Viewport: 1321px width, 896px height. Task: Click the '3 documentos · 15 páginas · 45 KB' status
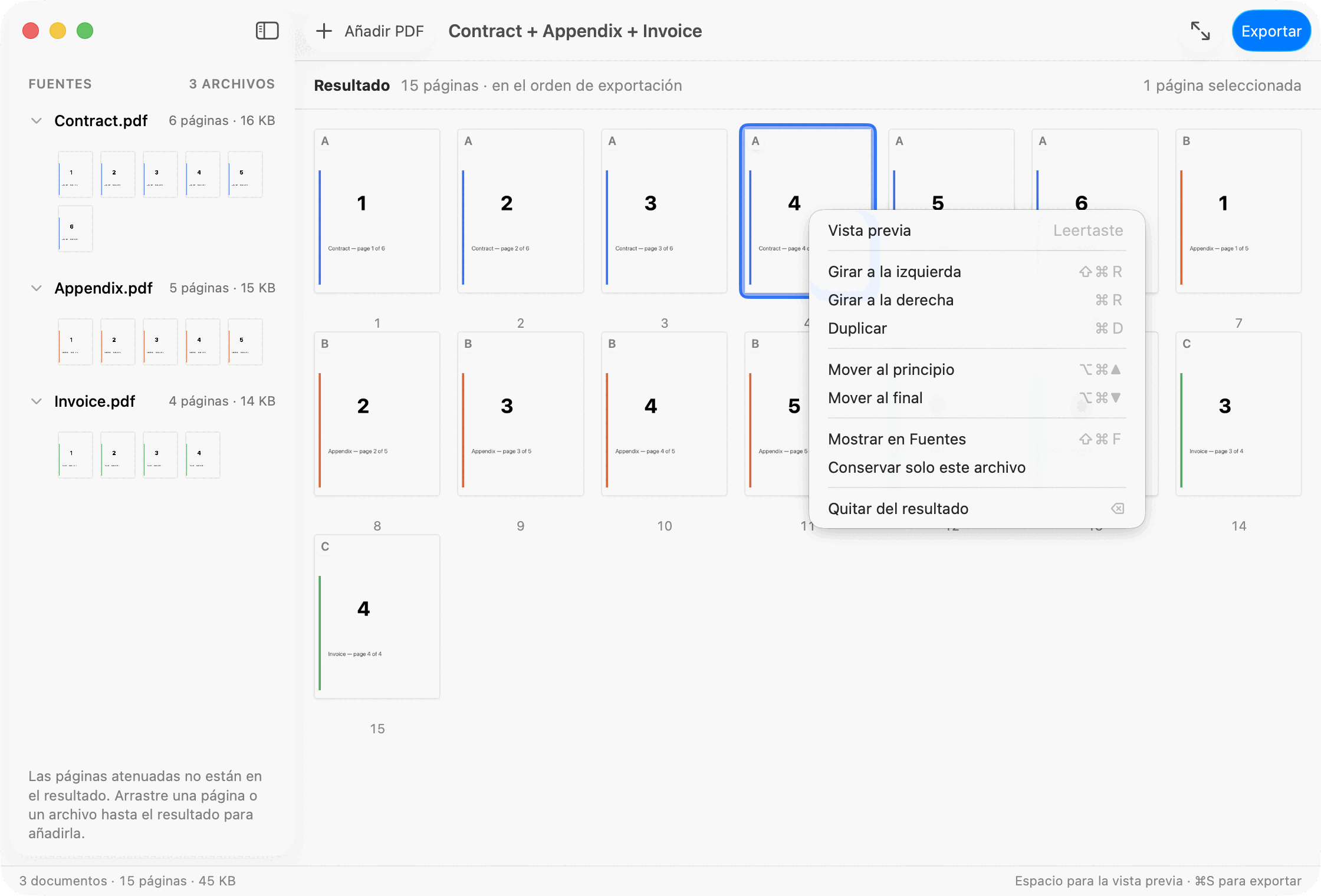(x=127, y=881)
